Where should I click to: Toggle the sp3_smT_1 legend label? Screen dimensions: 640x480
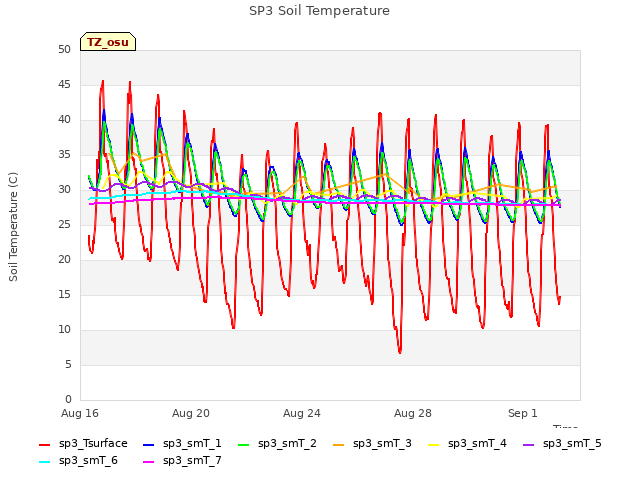[192, 444]
